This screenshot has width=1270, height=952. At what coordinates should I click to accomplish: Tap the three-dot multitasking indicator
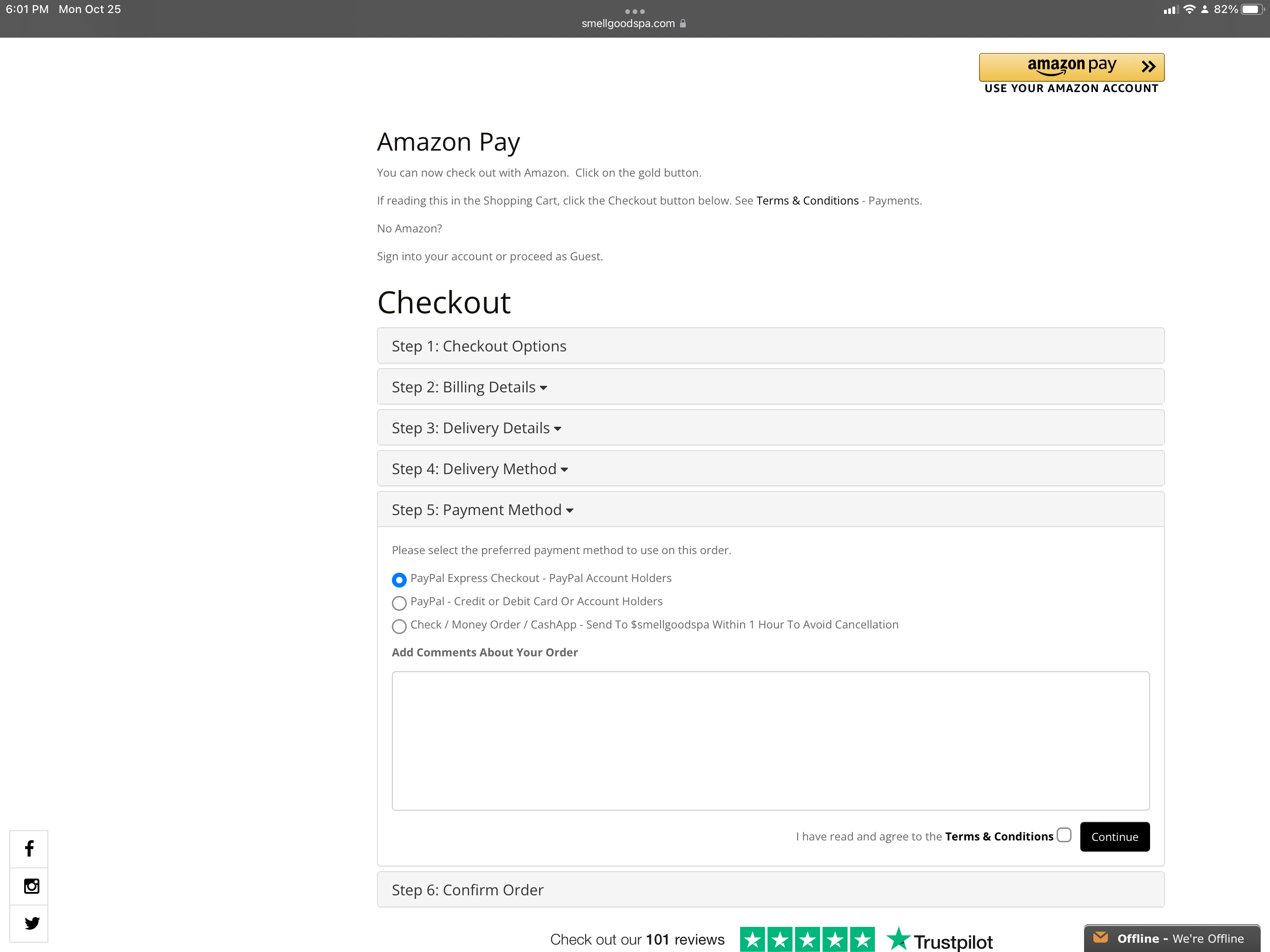(635, 11)
